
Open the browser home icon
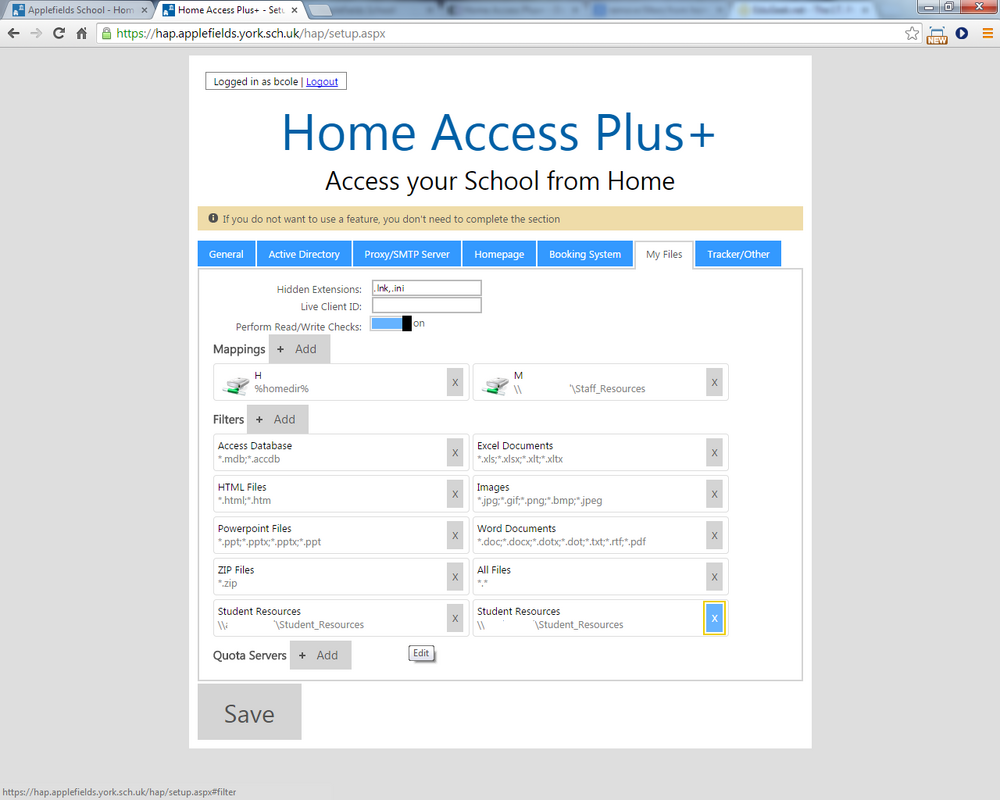[x=82, y=33]
